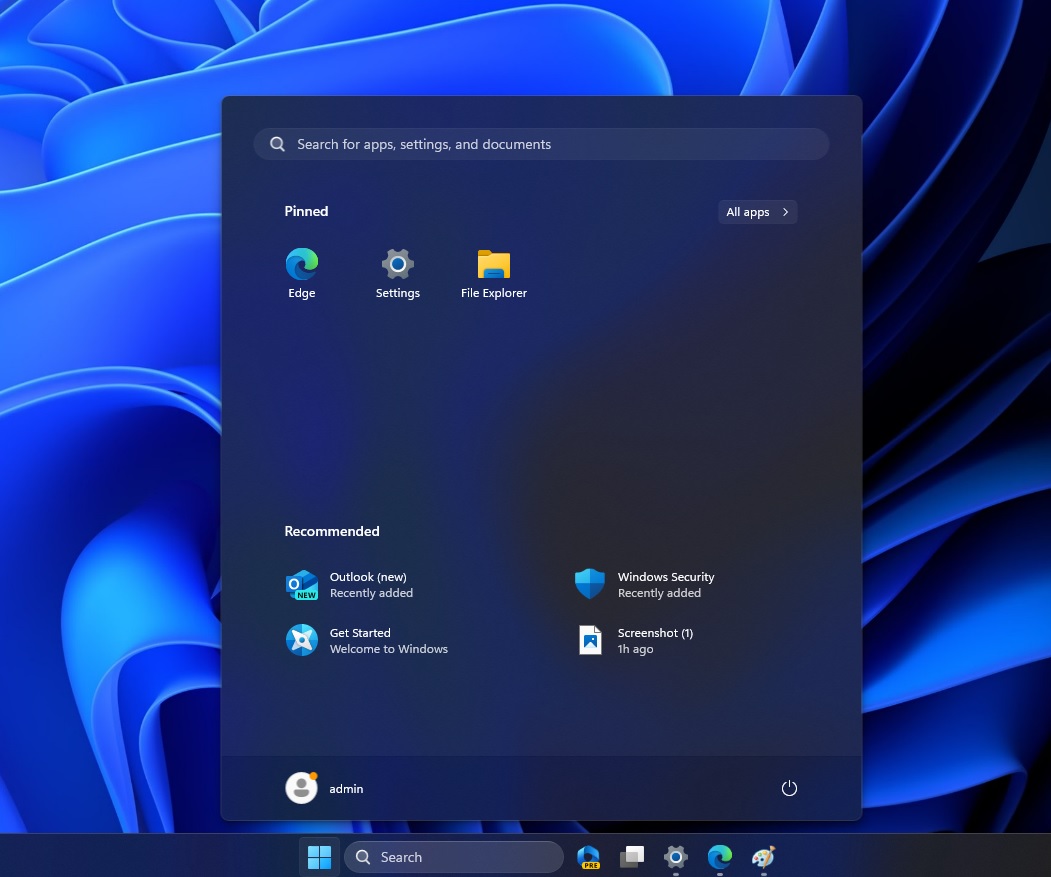Click the Start menu search box
This screenshot has height=877, width=1051.
(x=541, y=143)
